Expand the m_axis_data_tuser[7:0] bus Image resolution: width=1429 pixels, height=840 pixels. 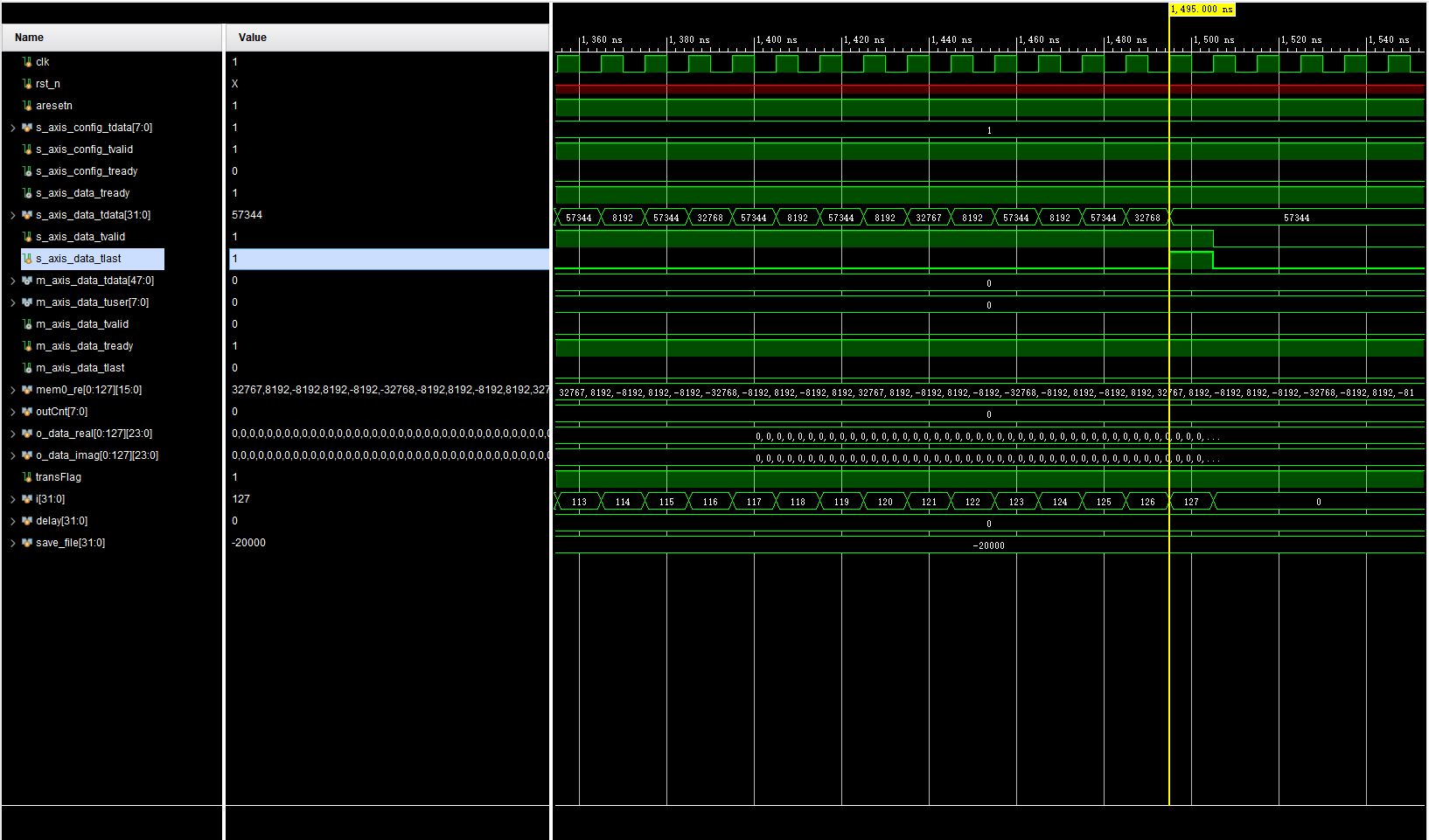click(12, 302)
